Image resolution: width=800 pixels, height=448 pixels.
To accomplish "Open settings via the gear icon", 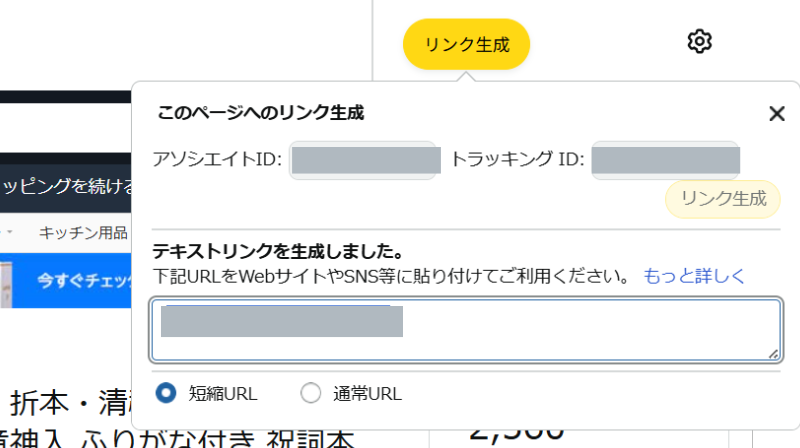I will tap(699, 41).
